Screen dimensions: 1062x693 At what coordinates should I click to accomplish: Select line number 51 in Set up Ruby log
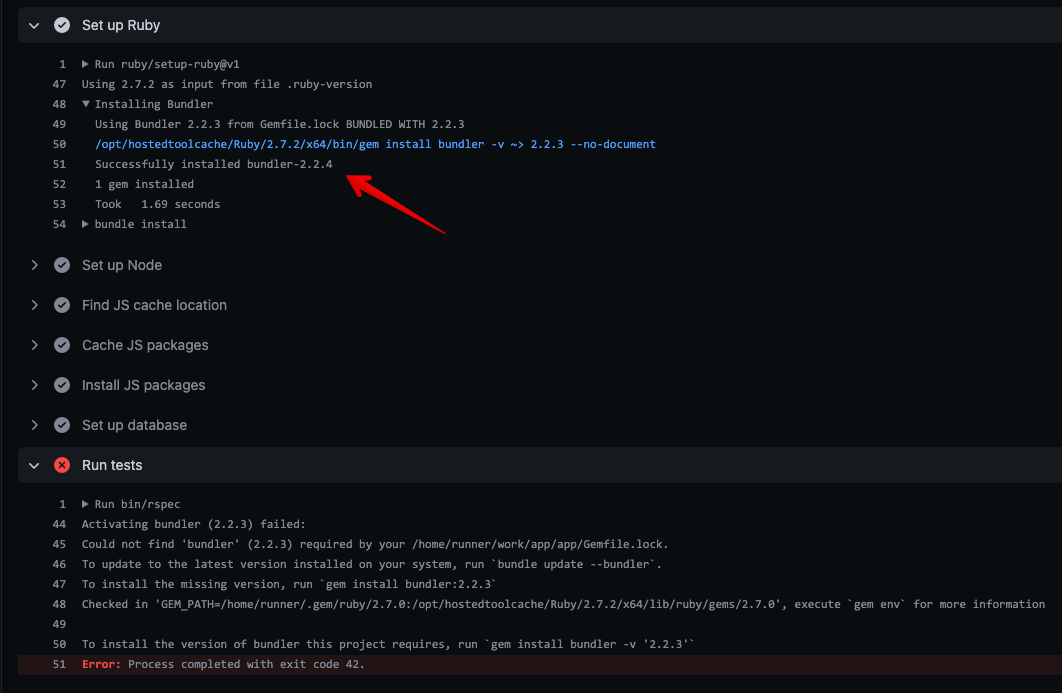(59, 164)
